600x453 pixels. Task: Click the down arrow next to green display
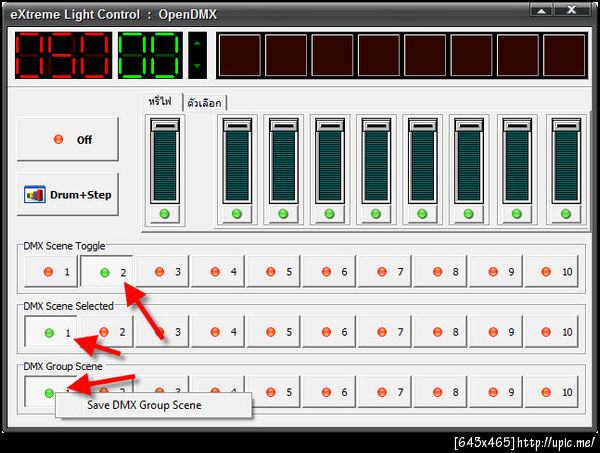pos(197,66)
